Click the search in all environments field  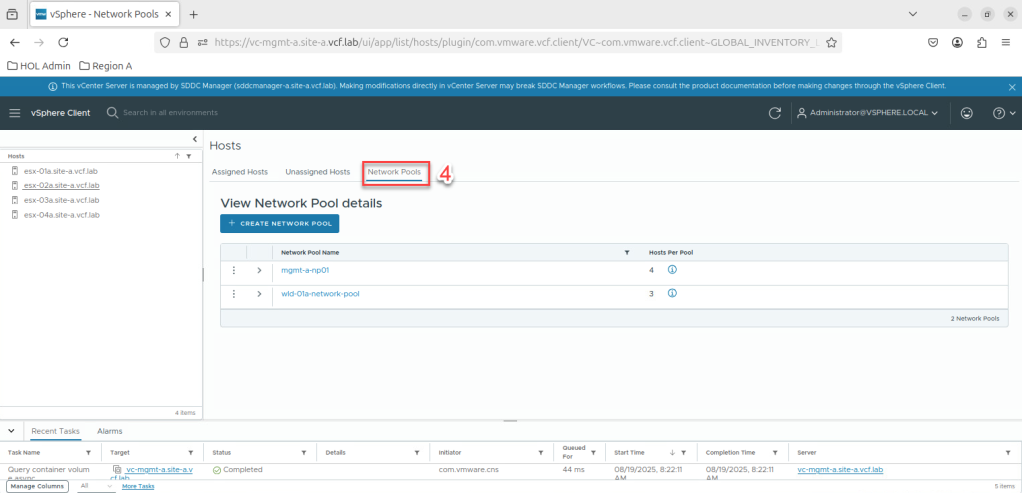click(x=170, y=113)
